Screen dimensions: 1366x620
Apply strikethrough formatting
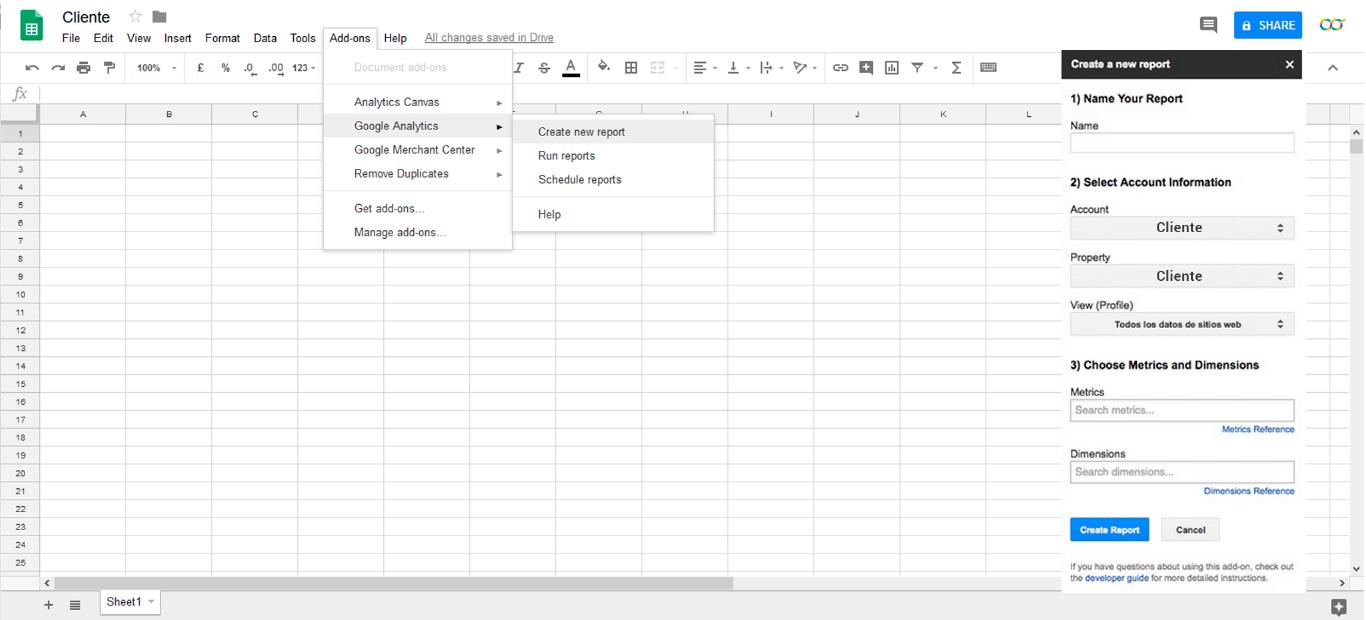pyautogui.click(x=544, y=68)
